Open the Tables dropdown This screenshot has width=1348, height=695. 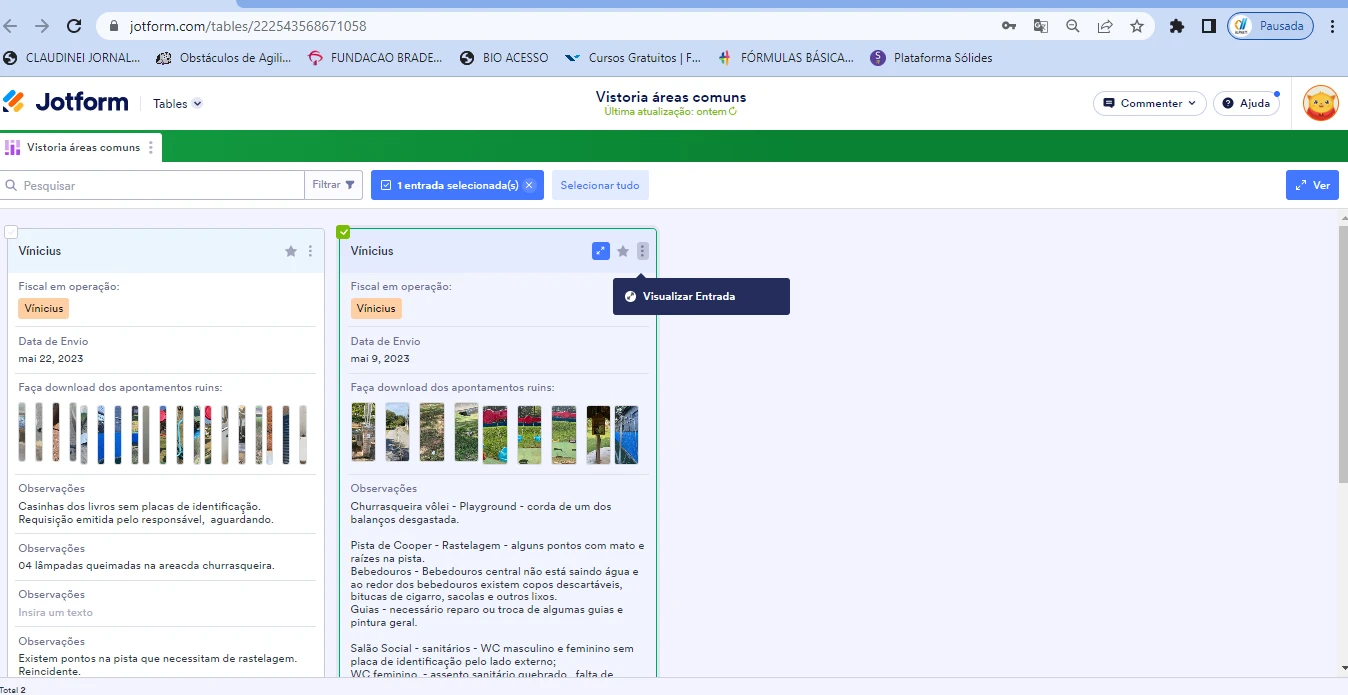point(177,103)
